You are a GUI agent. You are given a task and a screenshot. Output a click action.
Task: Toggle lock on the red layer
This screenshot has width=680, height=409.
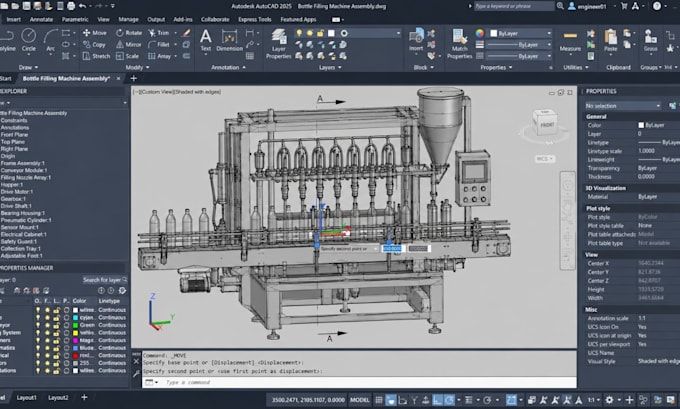[56, 356]
